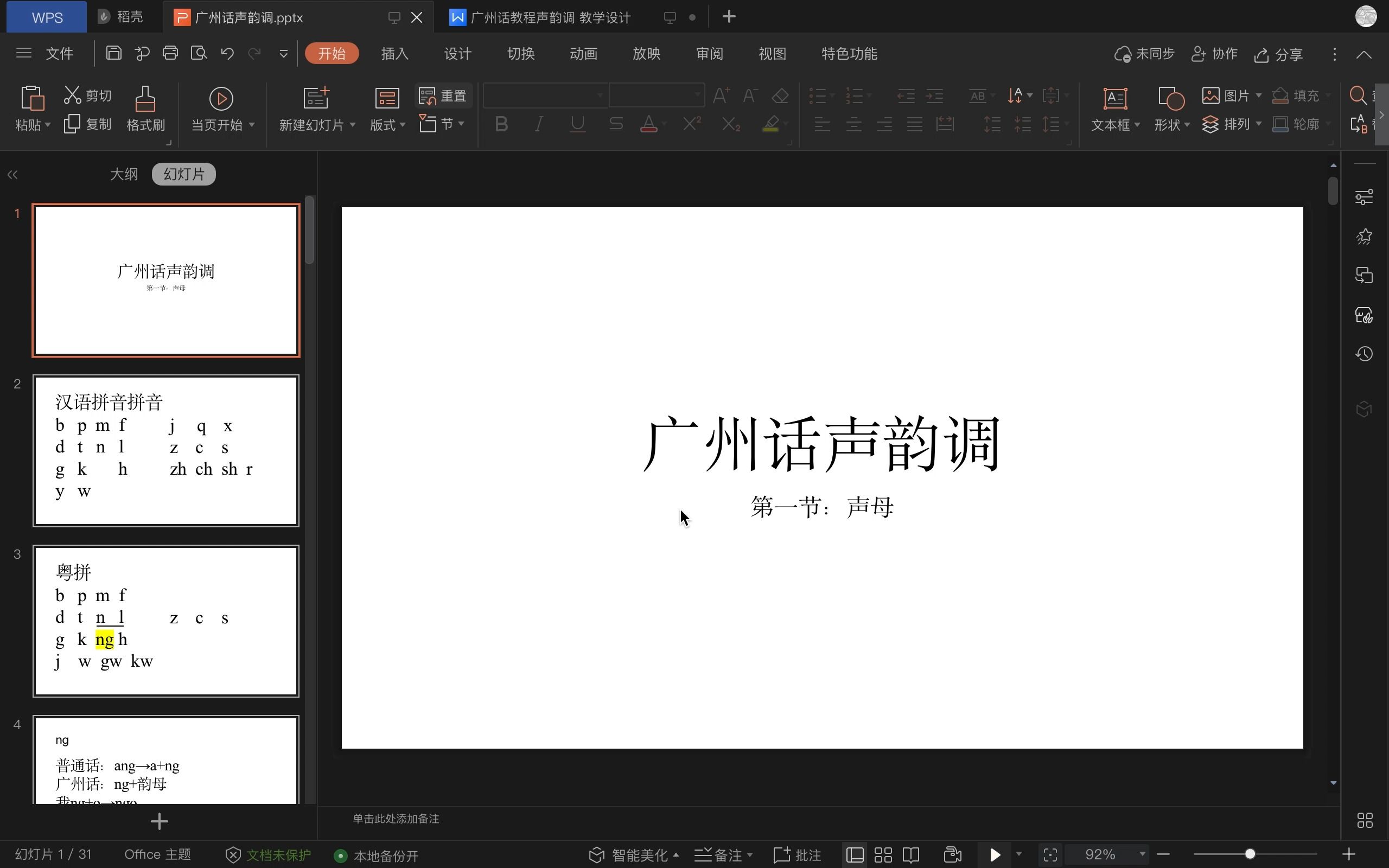The image size is (1389, 868).
Task: Play slideshow from status bar
Action: pyautogui.click(x=996, y=855)
